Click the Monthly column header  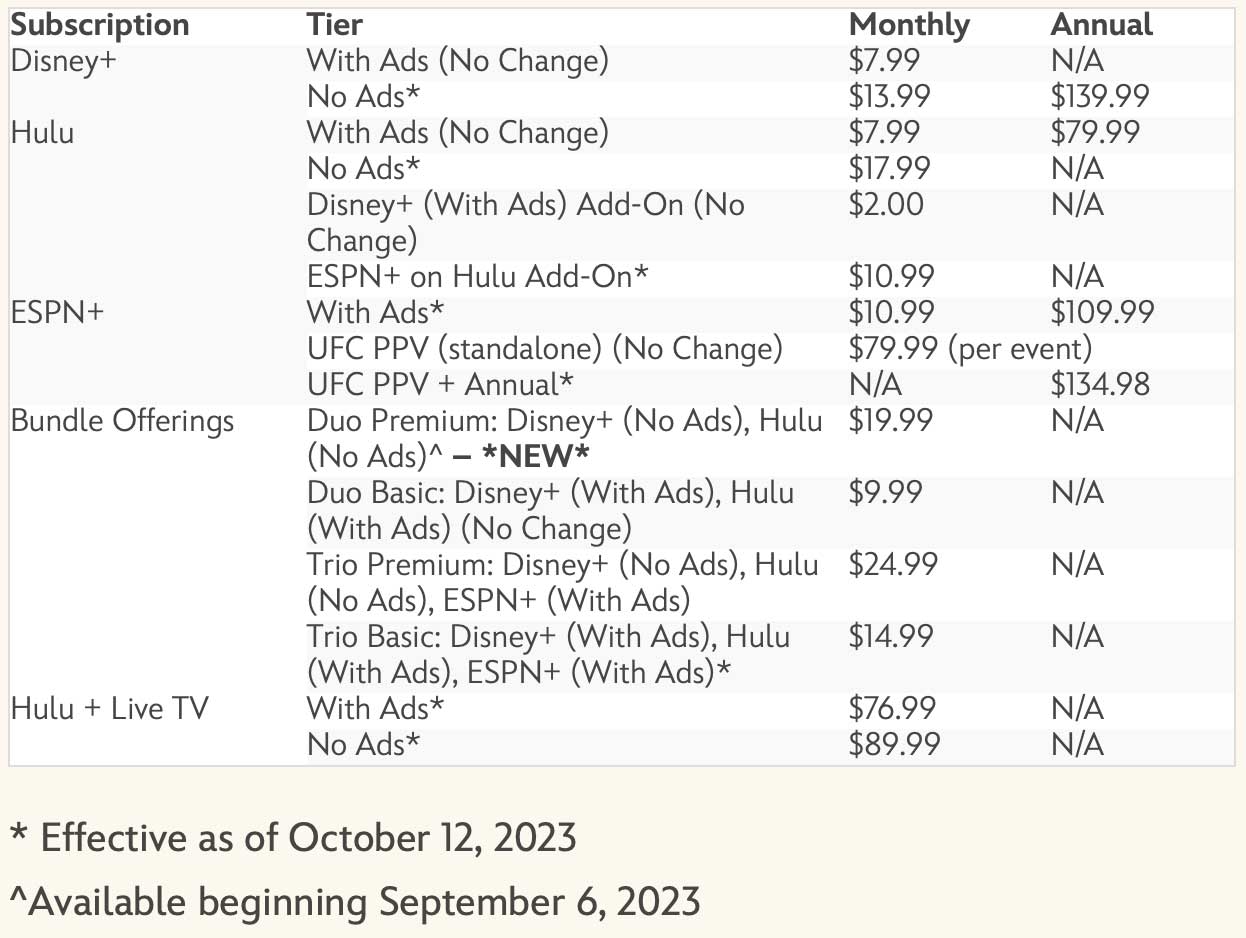tap(909, 25)
